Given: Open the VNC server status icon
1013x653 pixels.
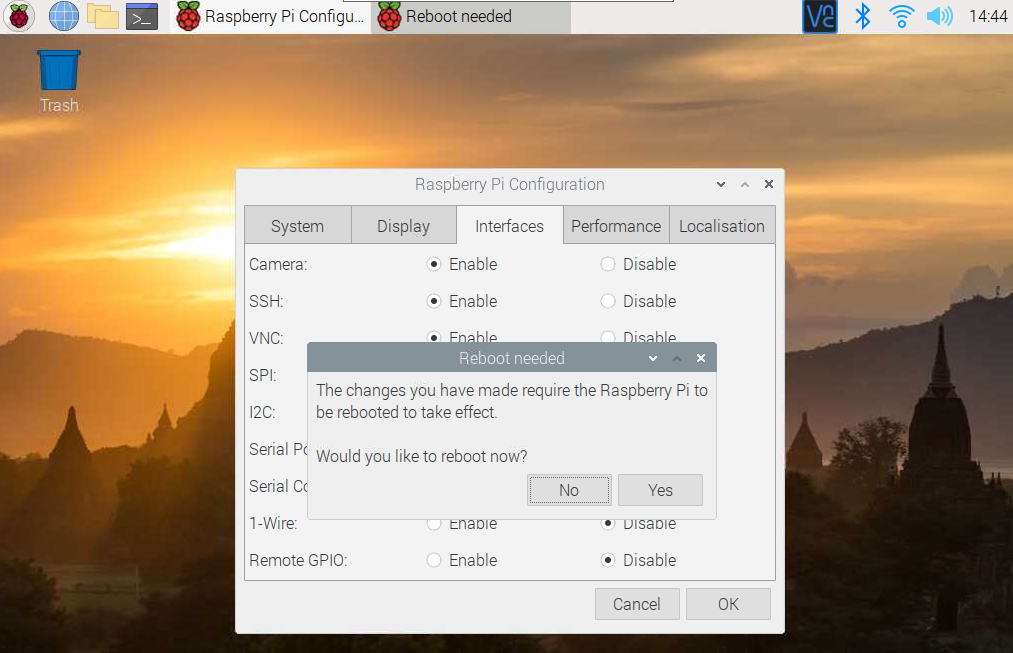Looking at the screenshot, I should 819,16.
